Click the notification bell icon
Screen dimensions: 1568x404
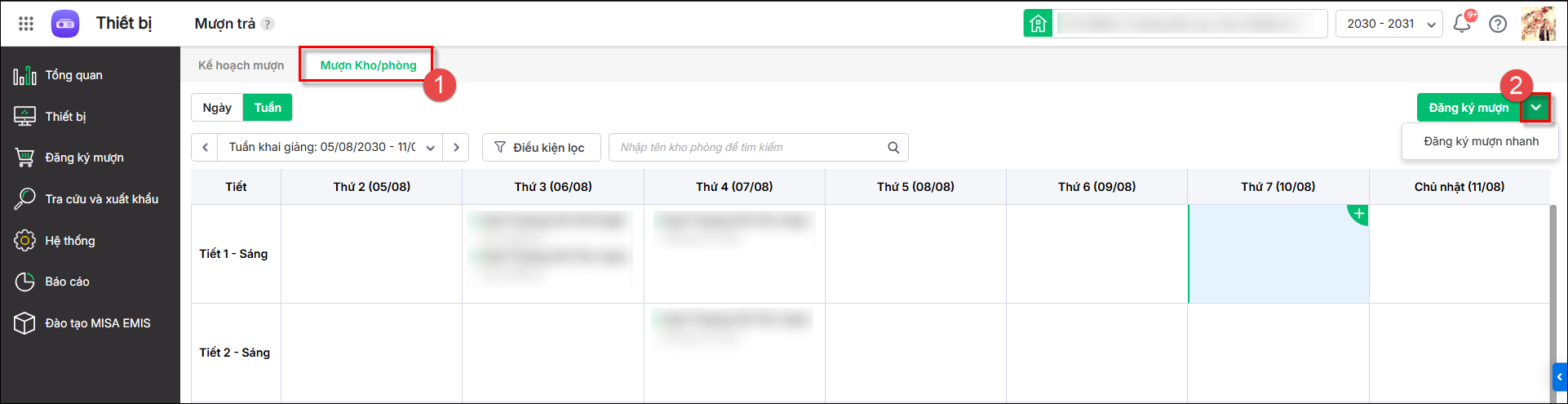pyautogui.click(x=1462, y=24)
